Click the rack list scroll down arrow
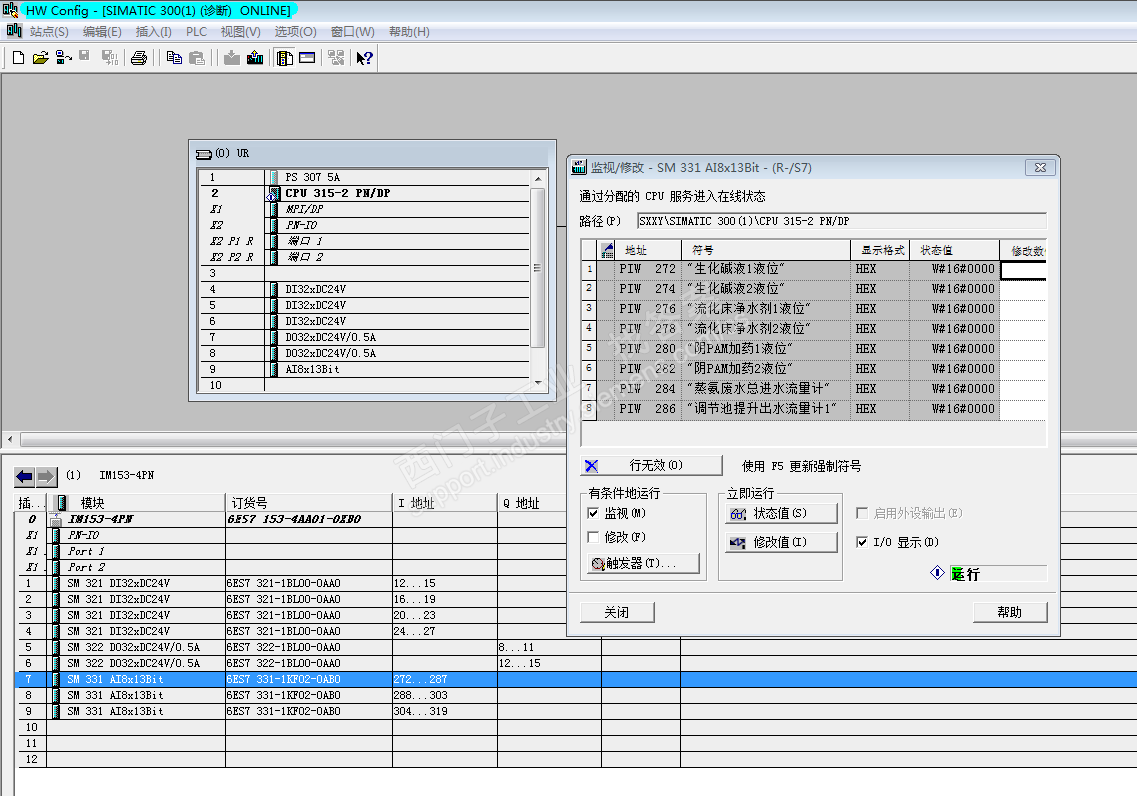This screenshot has width=1137, height=796. pyautogui.click(x=538, y=383)
